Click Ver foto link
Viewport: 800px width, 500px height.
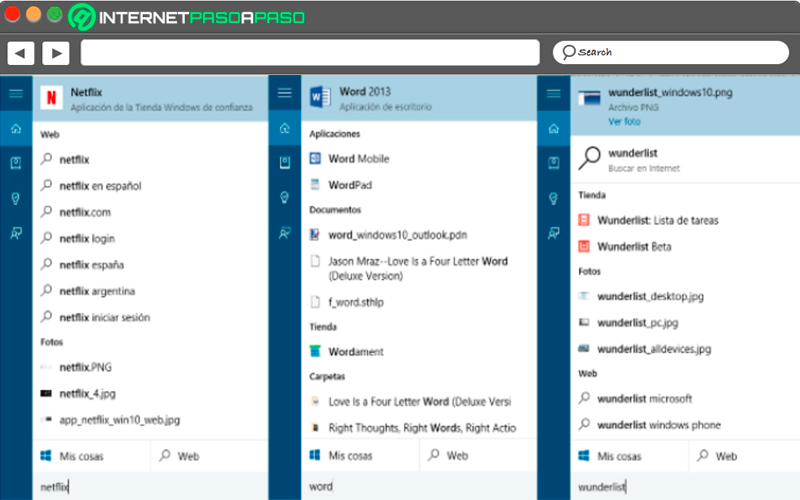tap(624, 121)
